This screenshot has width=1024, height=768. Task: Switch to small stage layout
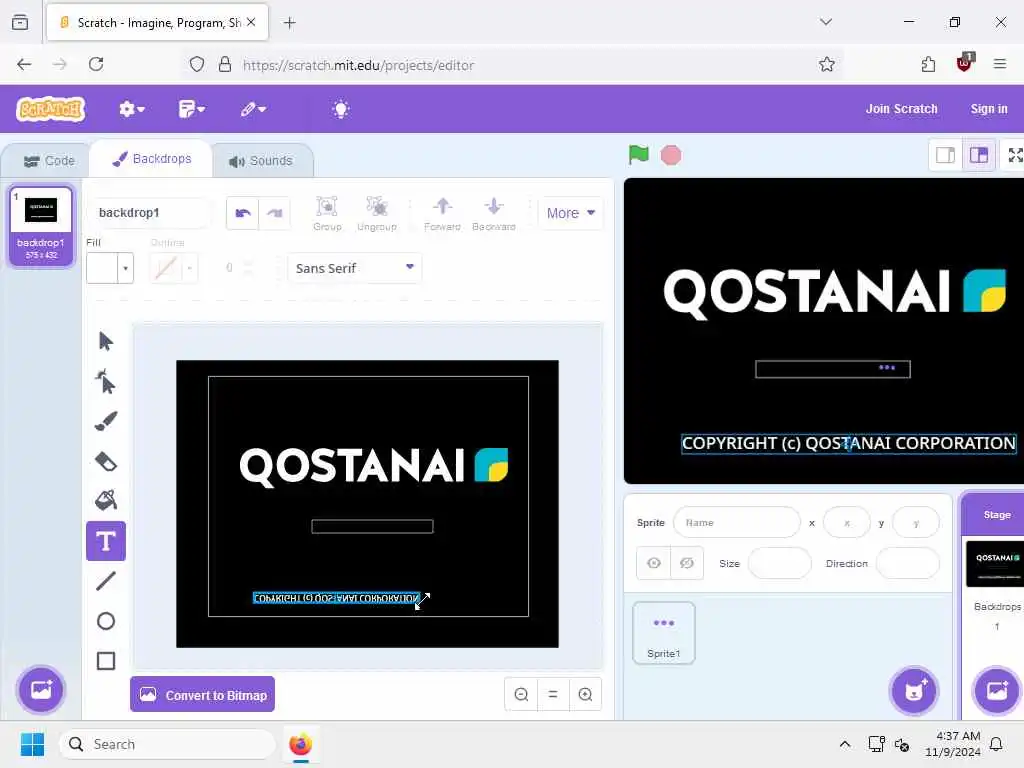[946, 155]
